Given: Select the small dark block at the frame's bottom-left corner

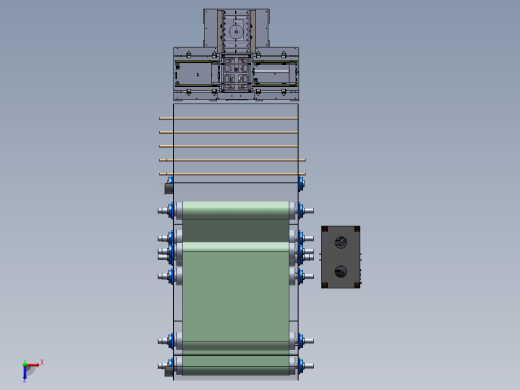Looking at the screenshot, I should 169,372.
